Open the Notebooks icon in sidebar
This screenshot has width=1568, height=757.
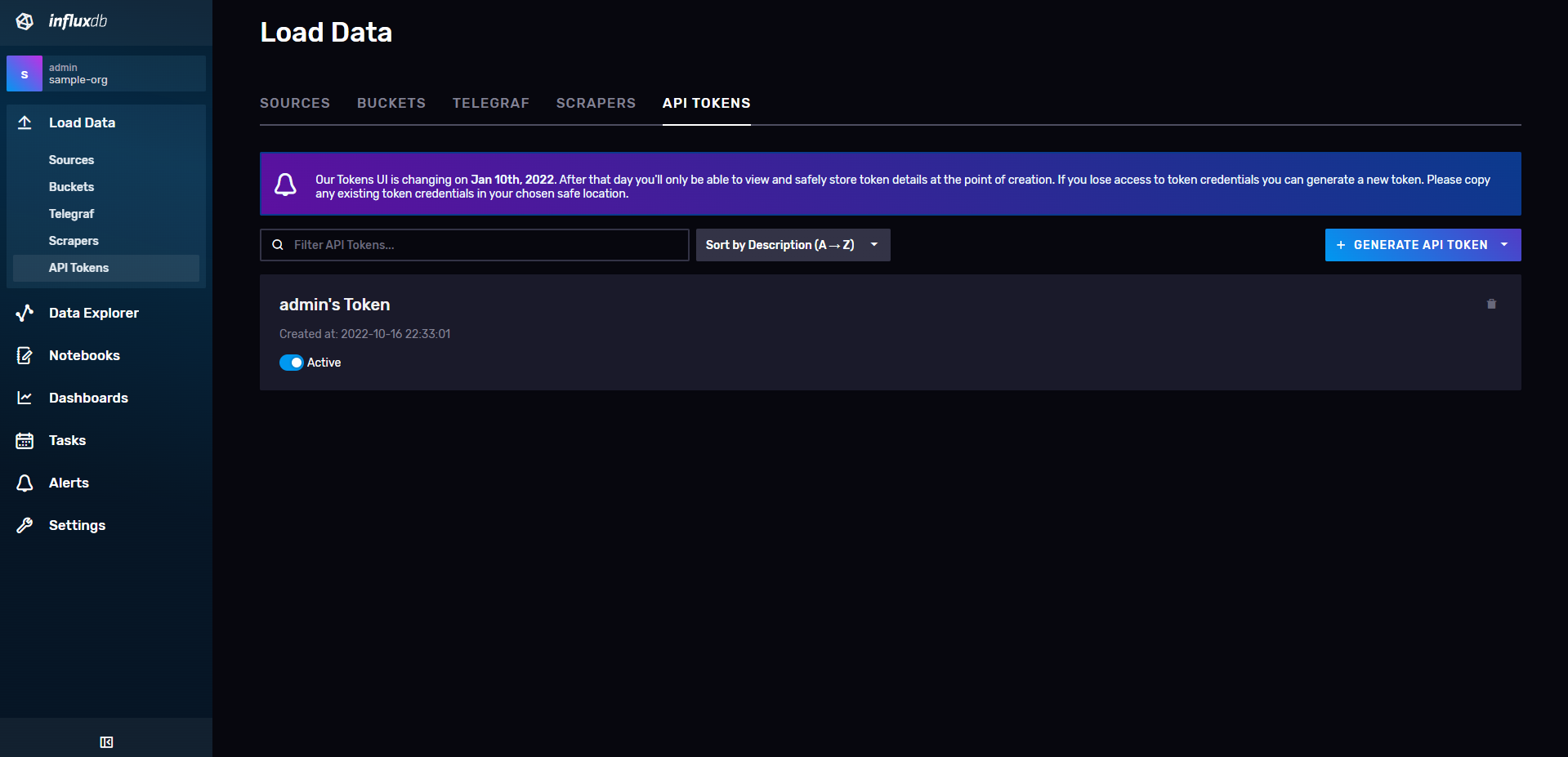click(x=25, y=355)
